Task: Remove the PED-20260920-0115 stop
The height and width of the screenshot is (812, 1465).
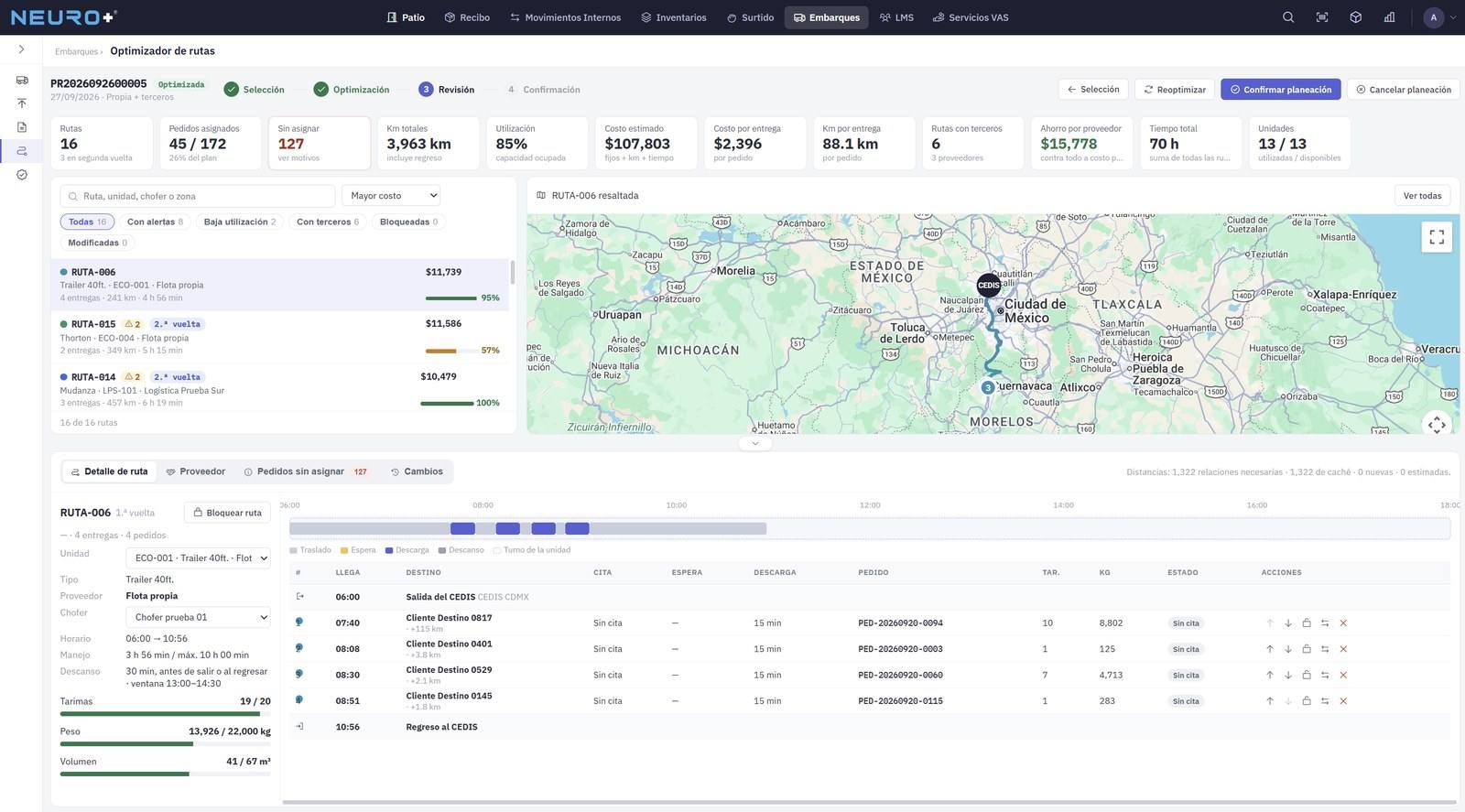Action: [x=1343, y=701]
